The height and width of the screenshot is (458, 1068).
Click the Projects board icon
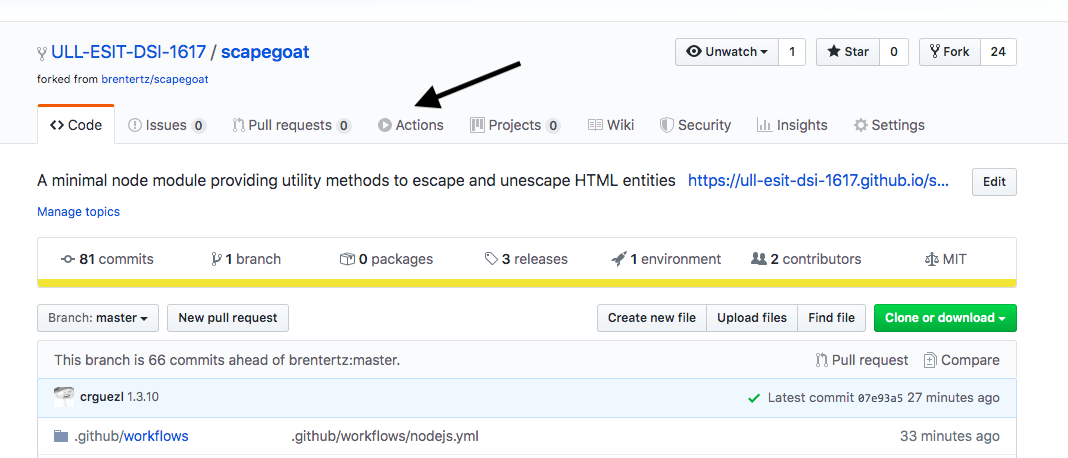pos(477,125)
